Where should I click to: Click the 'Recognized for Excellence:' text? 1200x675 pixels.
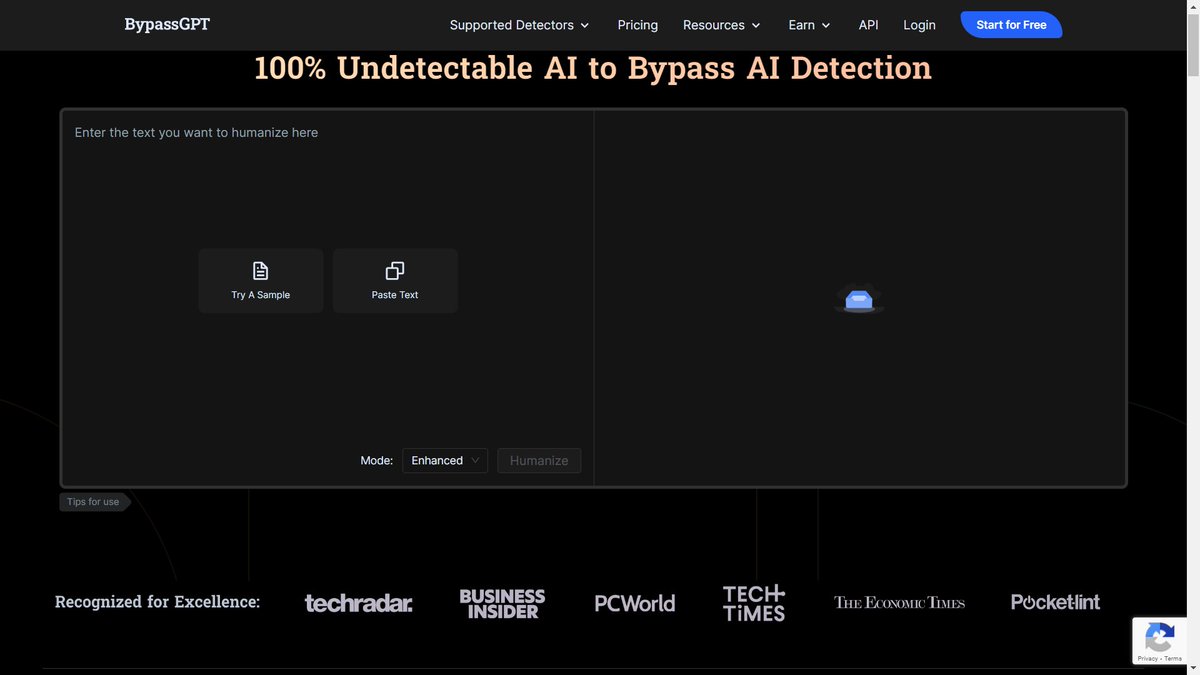point(157,602)
